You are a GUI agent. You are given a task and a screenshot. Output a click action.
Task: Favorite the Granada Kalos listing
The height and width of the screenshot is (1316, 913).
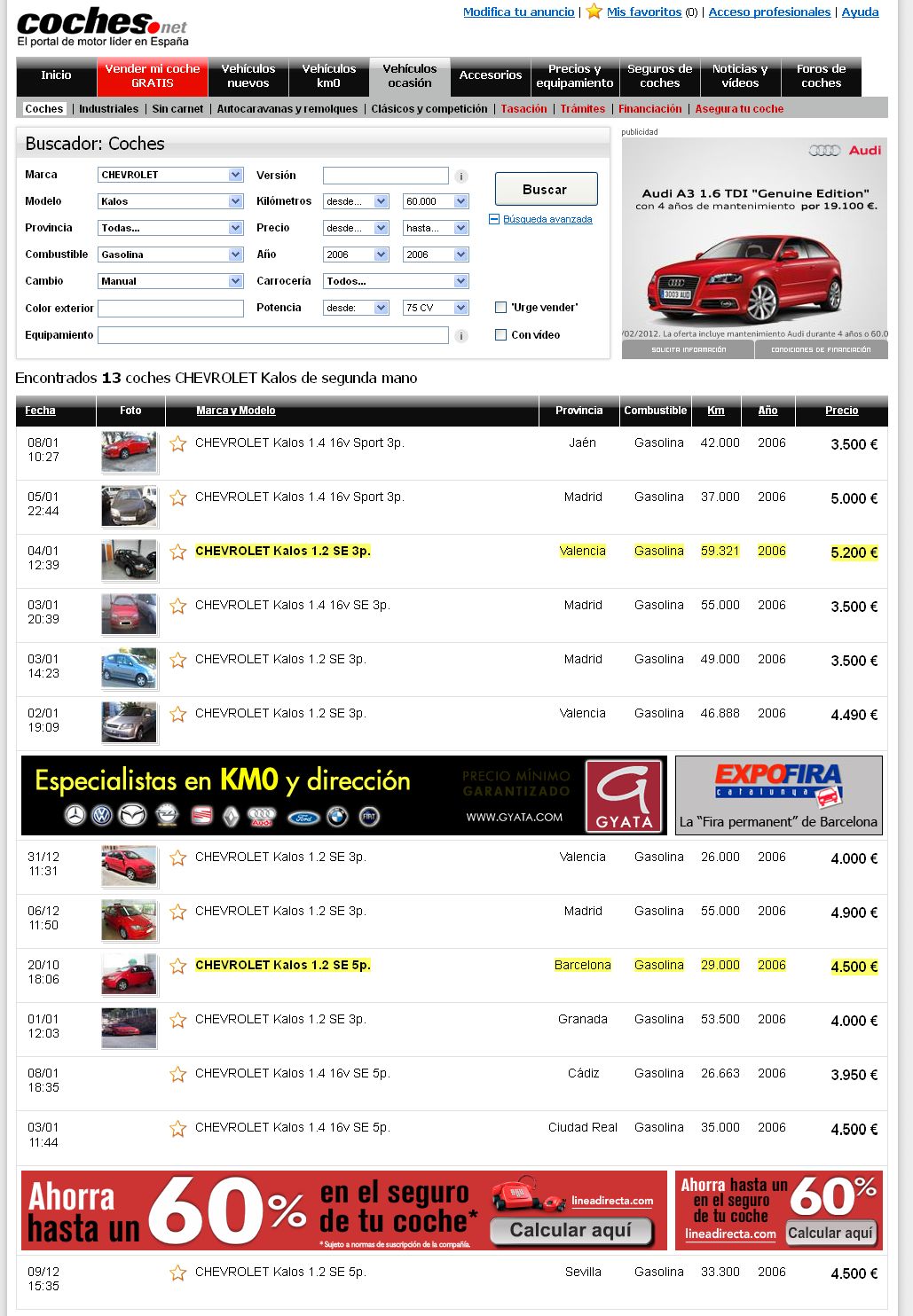click(x=178, y=1020)
